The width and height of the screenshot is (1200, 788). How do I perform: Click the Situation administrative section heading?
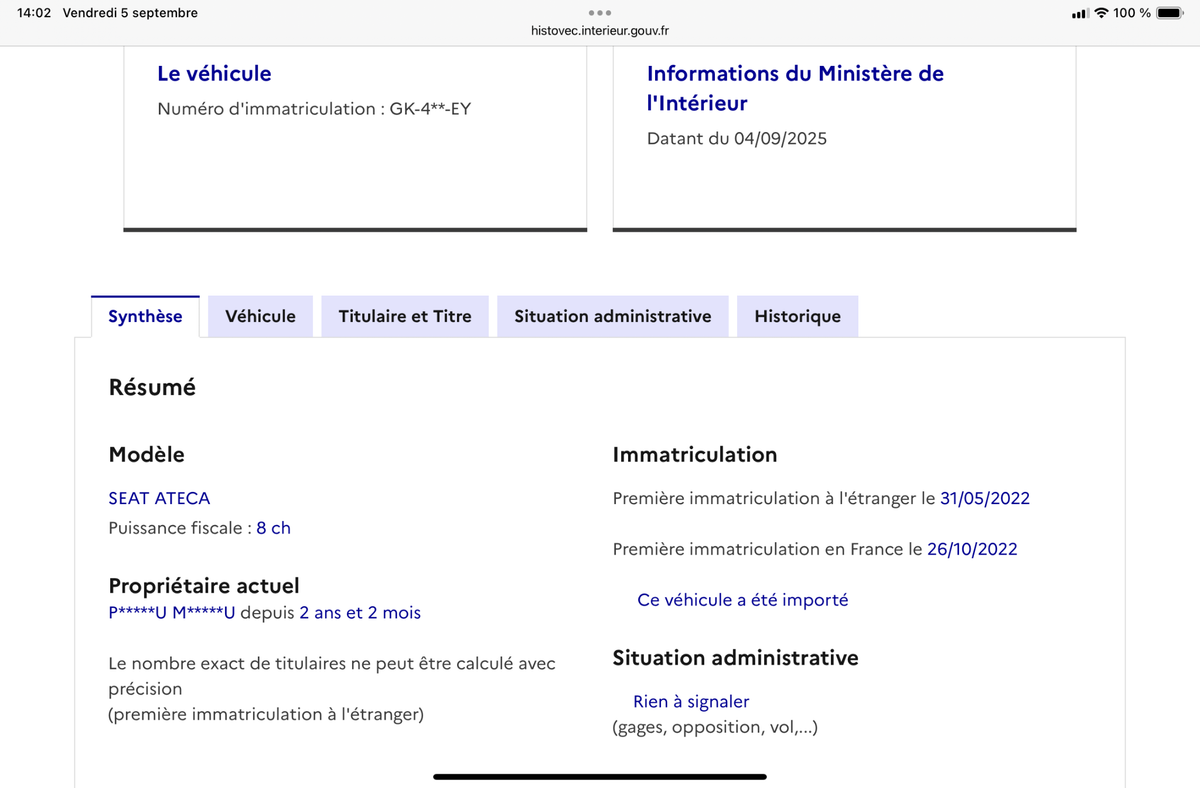pos(736,658)
